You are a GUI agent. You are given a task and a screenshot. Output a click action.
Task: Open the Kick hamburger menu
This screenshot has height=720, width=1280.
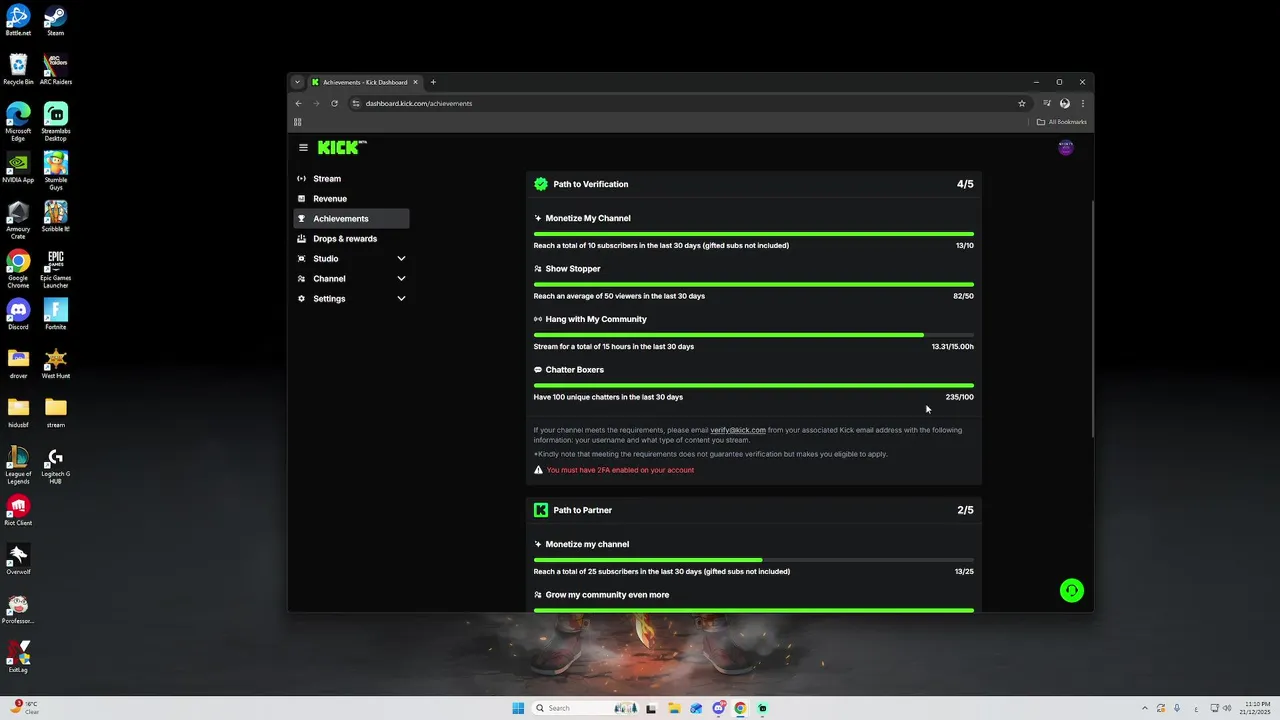(303, 147)
